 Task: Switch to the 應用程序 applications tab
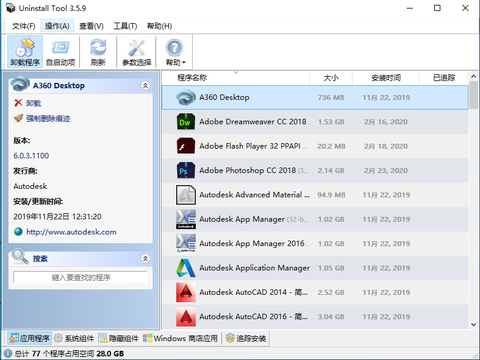tap(29, 338)
